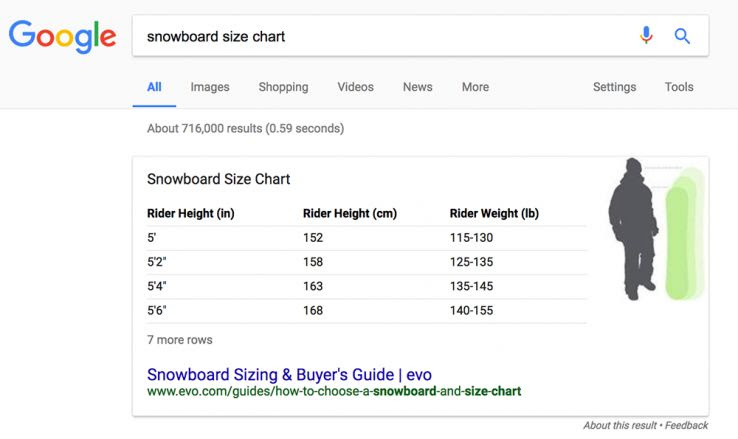Expand the More search options menu
This screenshot has width=738, height=439.
[475, 87]
